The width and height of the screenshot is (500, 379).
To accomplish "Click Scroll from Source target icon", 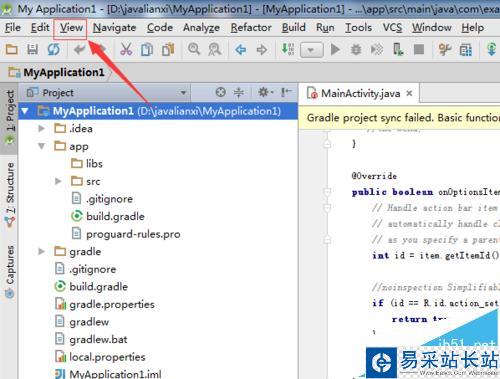I will click(221, 92).
